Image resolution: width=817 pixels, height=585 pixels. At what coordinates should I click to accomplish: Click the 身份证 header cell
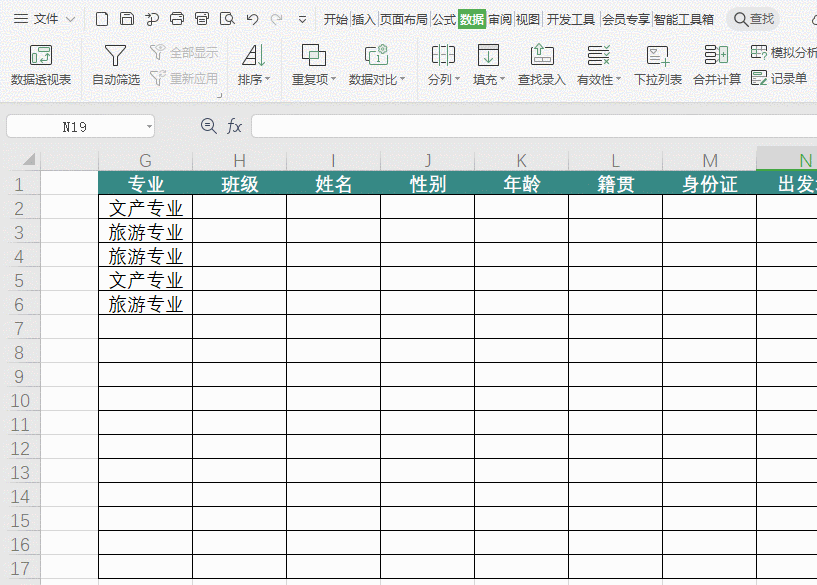[x=709, y=183]
